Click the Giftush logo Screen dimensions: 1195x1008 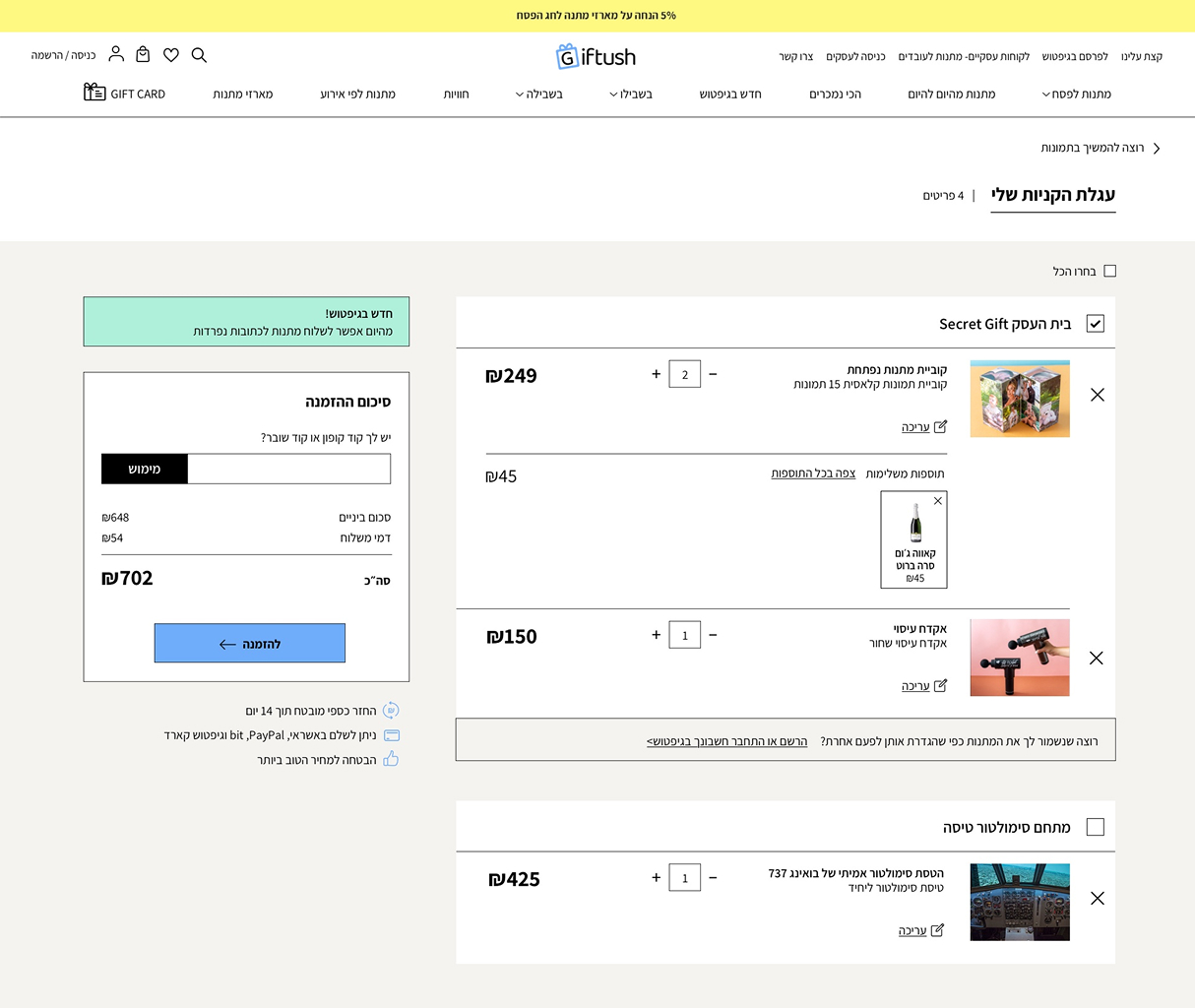(x=597, y=57)
